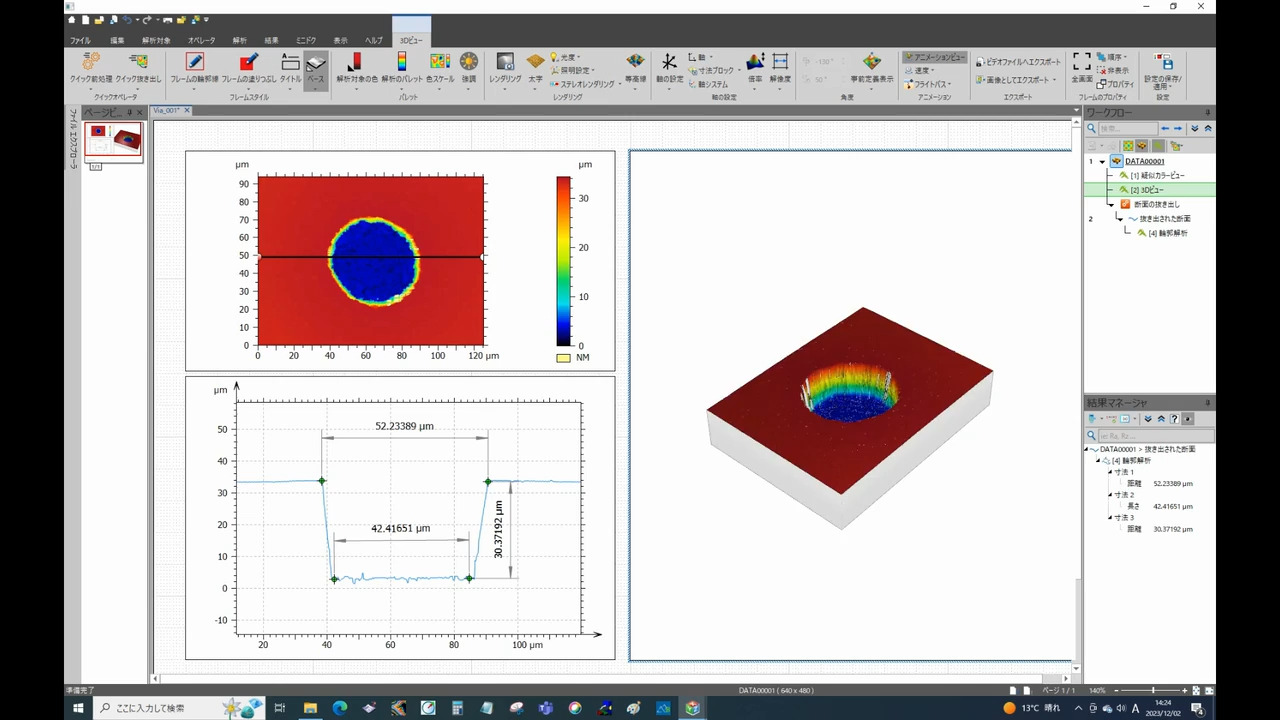1280x720 pixels.
Task: Open the Axis (軸) dropdown in ribbon
Action: [700, 58]
